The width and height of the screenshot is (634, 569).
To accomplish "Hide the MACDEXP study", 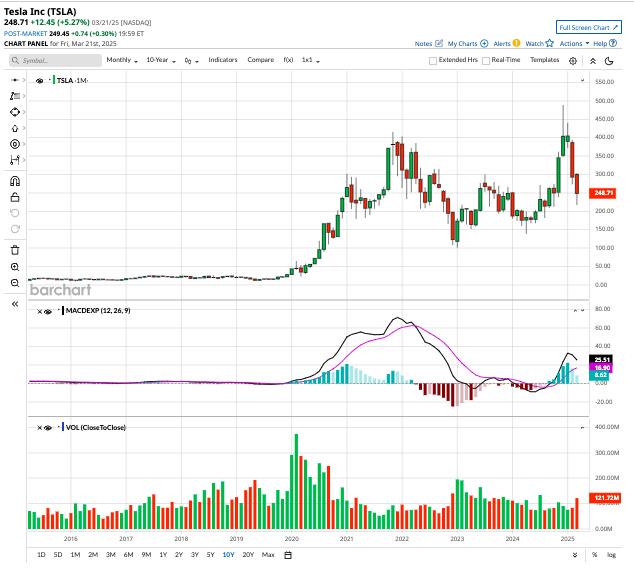I will [48, 311].
